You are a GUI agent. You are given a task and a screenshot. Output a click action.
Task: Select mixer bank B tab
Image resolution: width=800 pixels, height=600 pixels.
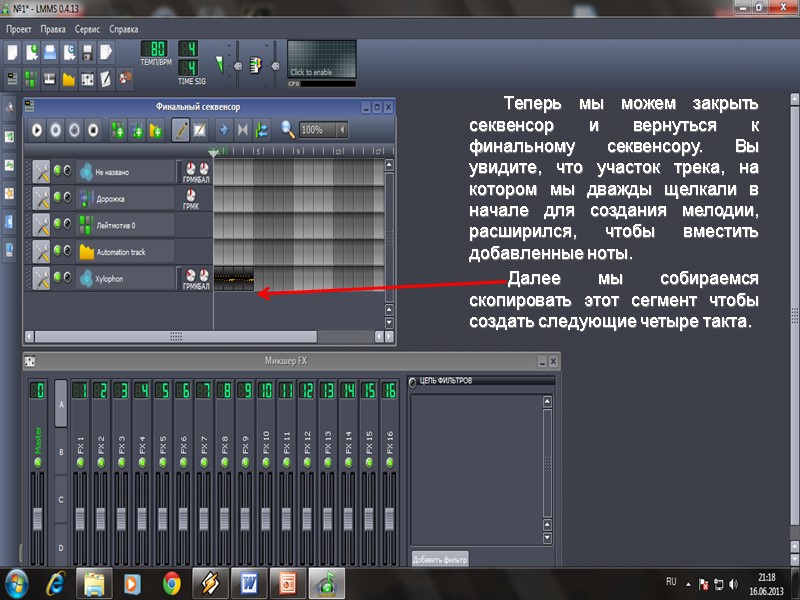[61, 452]
